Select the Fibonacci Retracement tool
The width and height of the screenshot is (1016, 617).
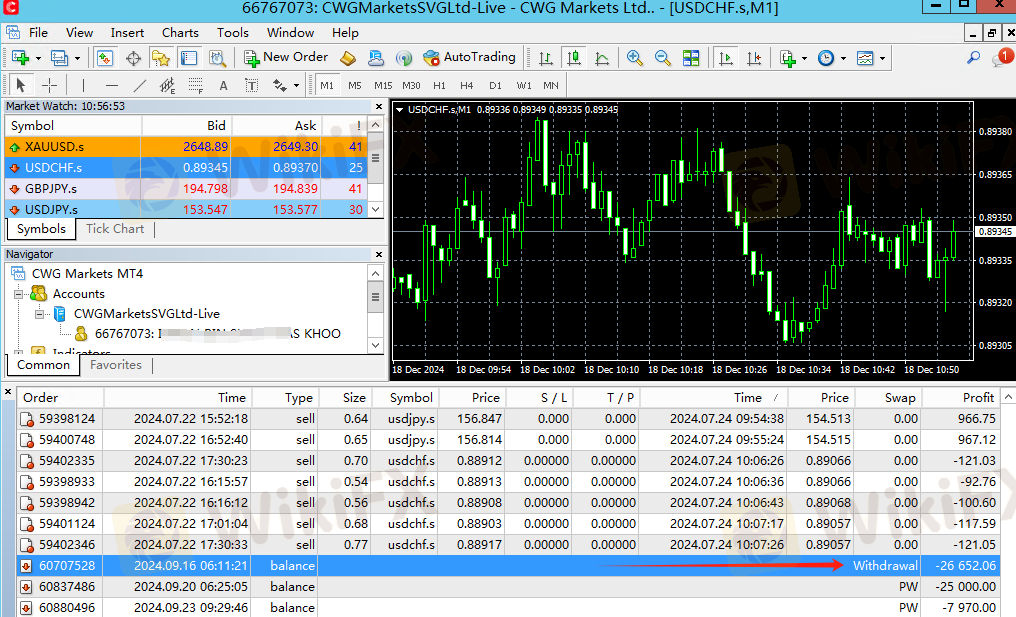[195, 85]
